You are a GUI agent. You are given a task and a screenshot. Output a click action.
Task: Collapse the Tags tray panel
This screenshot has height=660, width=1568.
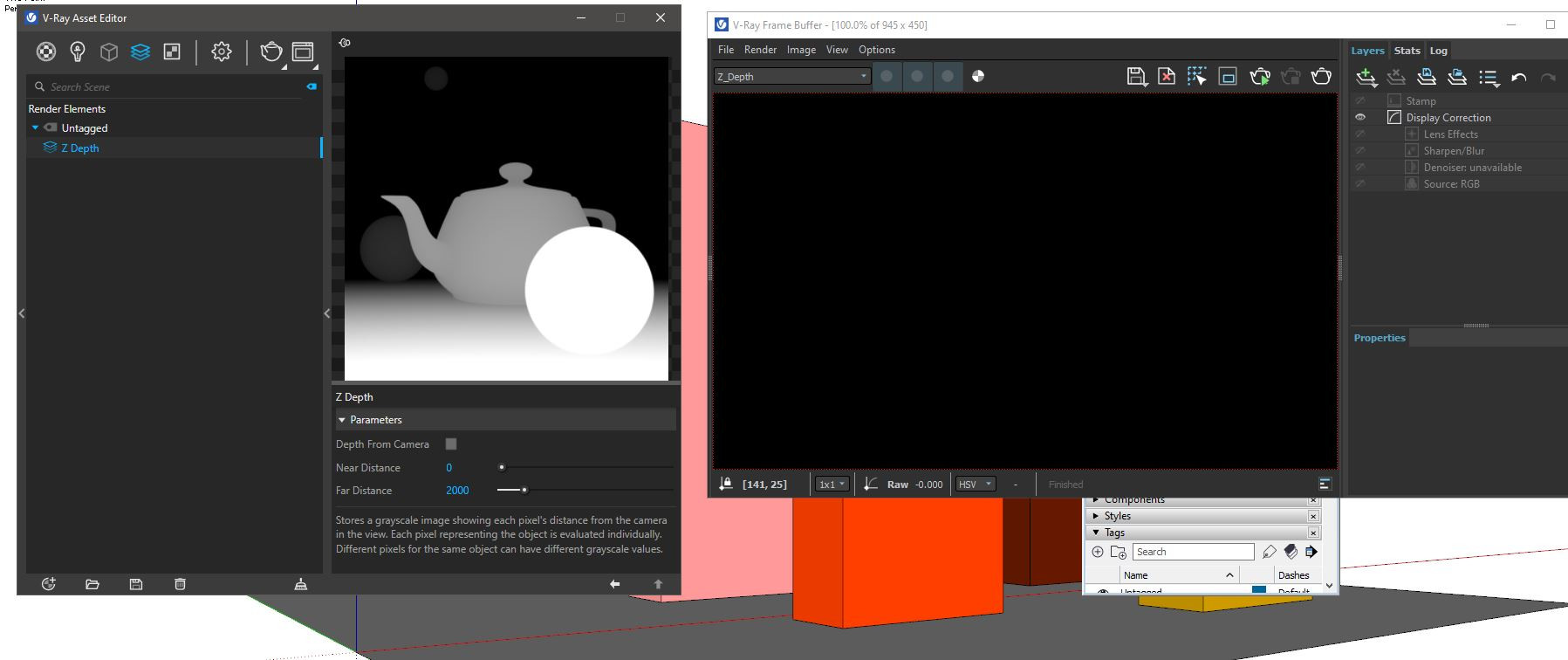click(x=1097, y=533)
